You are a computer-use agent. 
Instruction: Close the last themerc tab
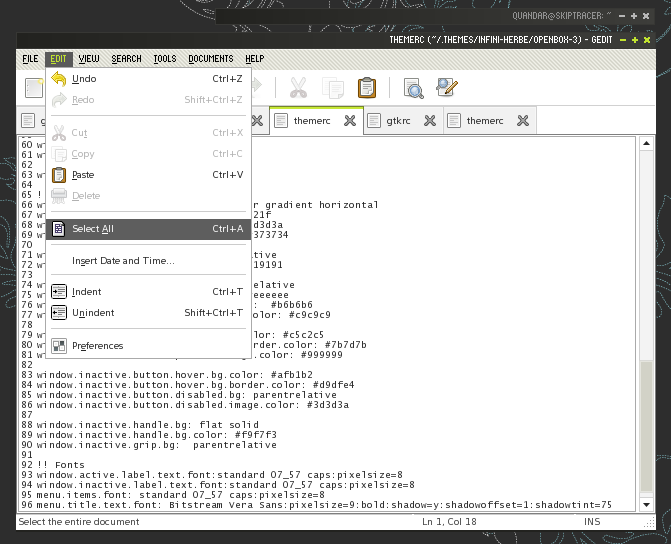pyautogui.click(x=523, y=121)
